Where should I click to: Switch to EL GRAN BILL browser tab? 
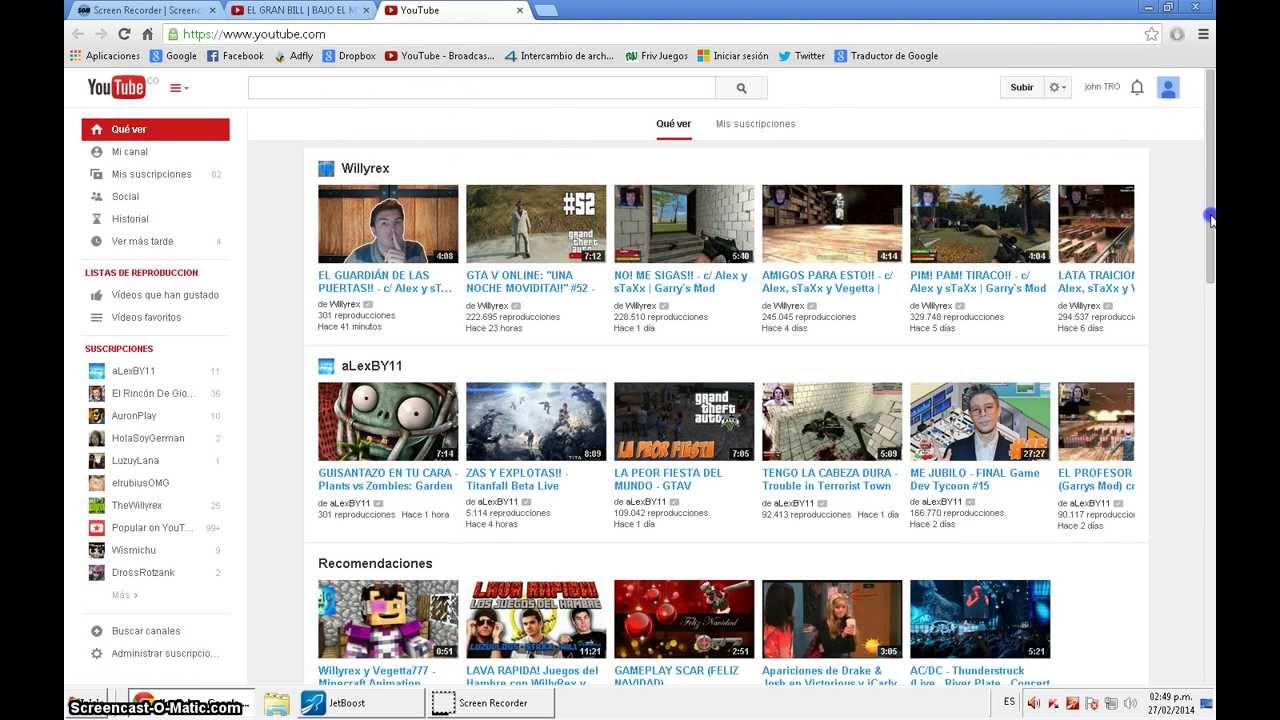click(301, 10)
